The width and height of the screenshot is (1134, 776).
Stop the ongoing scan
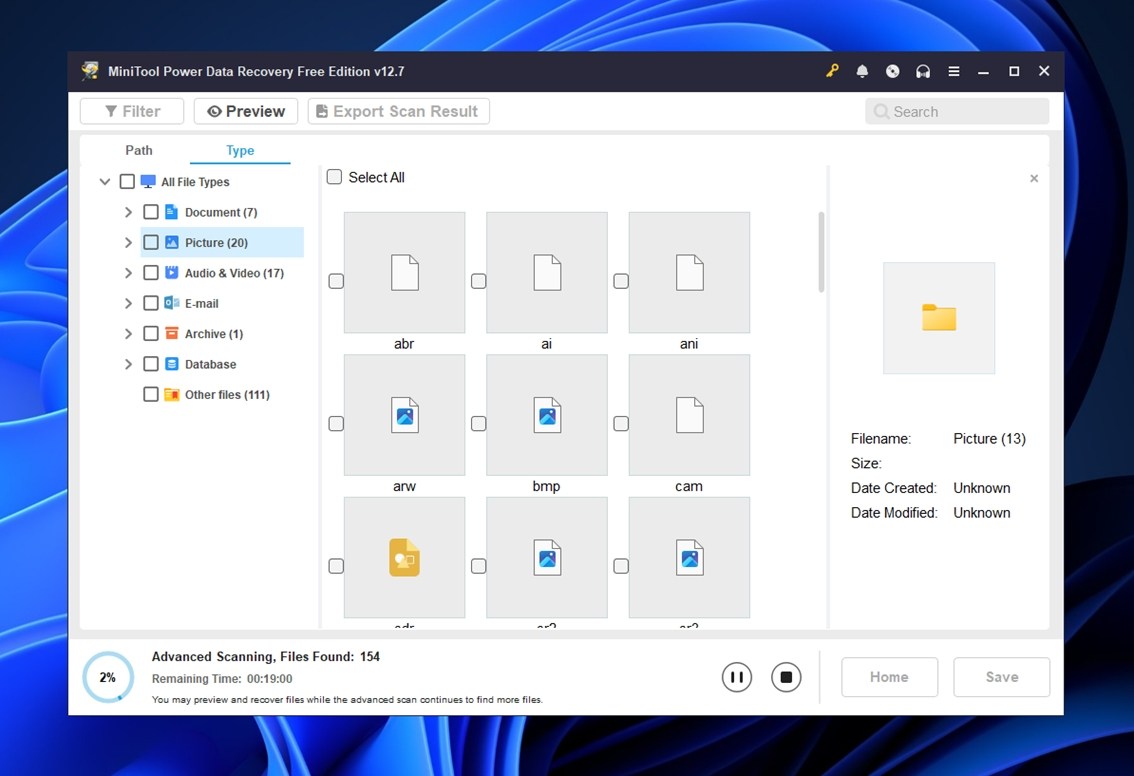[x=786, y=677]
